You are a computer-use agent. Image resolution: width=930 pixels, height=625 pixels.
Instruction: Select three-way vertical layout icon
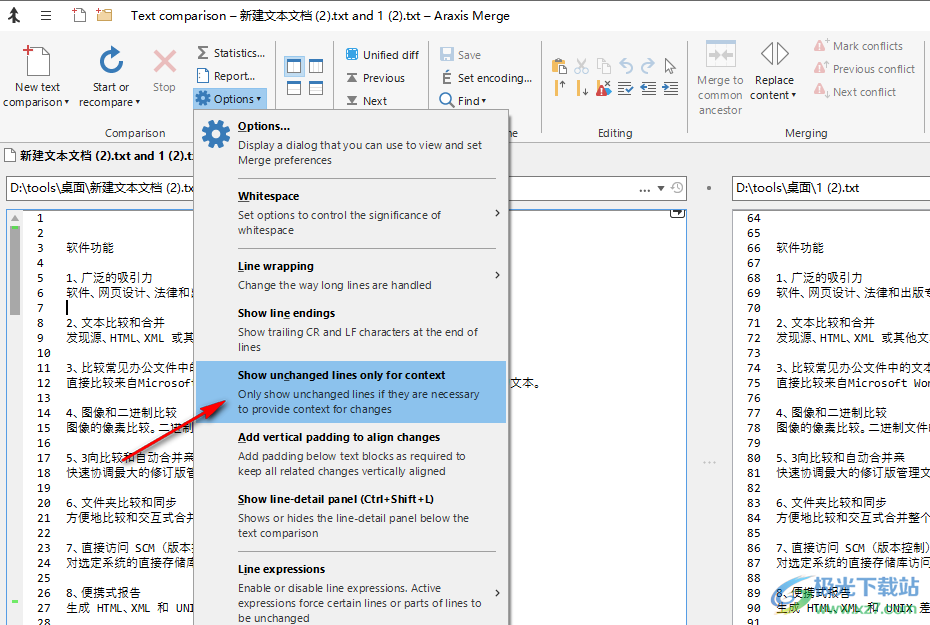(316, 66)
